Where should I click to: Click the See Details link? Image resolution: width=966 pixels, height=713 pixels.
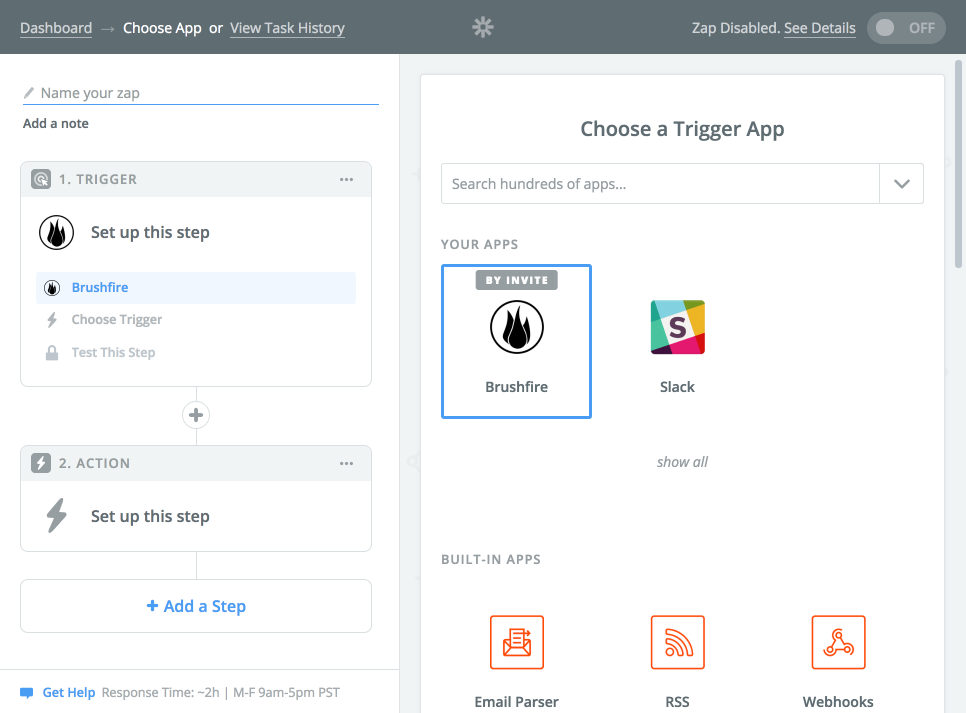[819, 28]
